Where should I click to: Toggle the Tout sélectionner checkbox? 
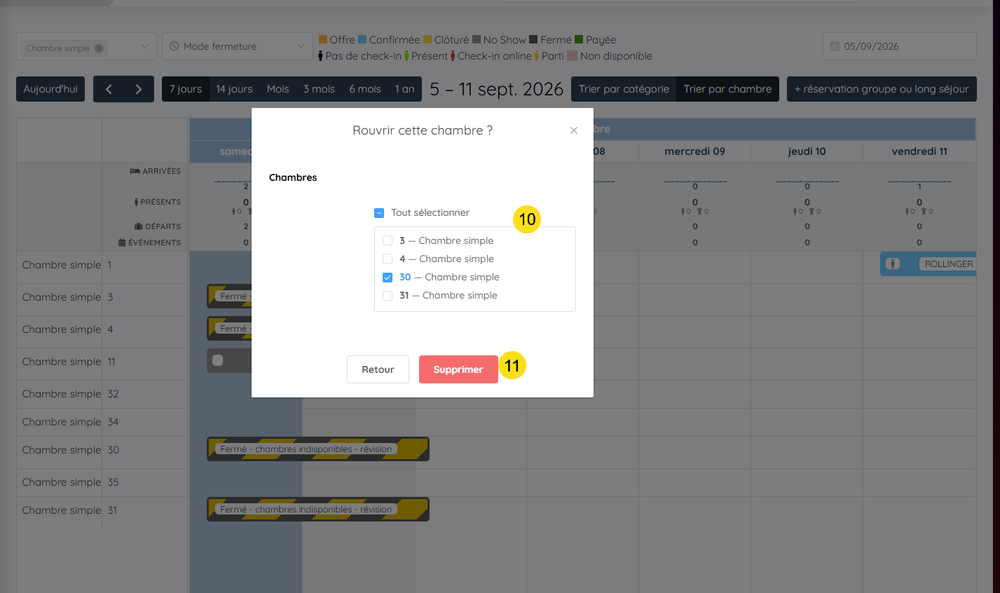[379, 213]
